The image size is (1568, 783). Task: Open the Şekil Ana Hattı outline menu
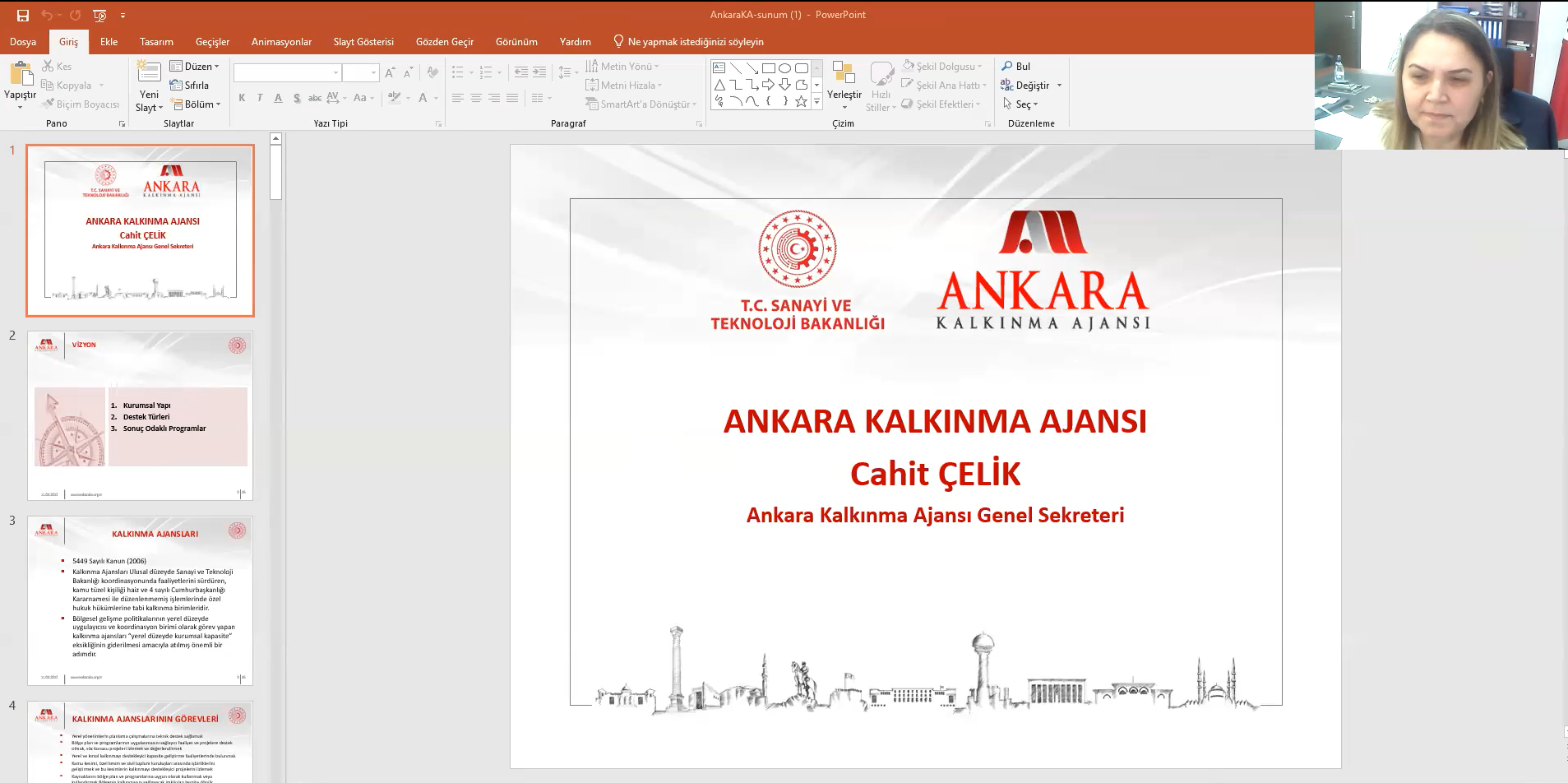pos(944,86)
